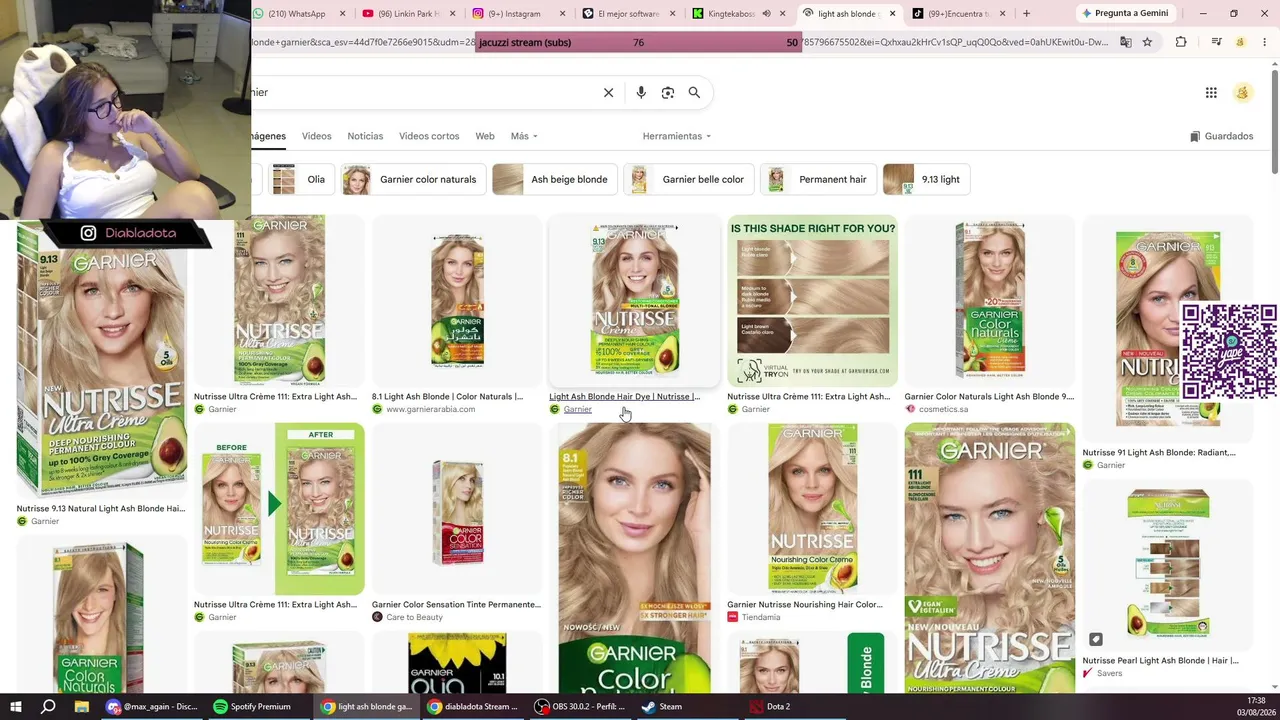Start a voice search with the microphone
The image size is (1280, 720).
(641, 93)
